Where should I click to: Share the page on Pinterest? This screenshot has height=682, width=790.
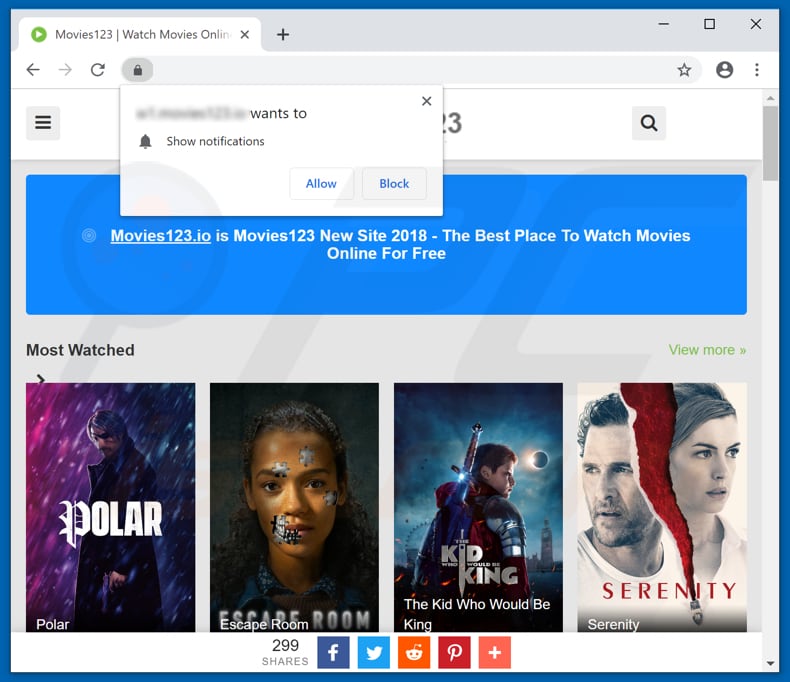454,653
